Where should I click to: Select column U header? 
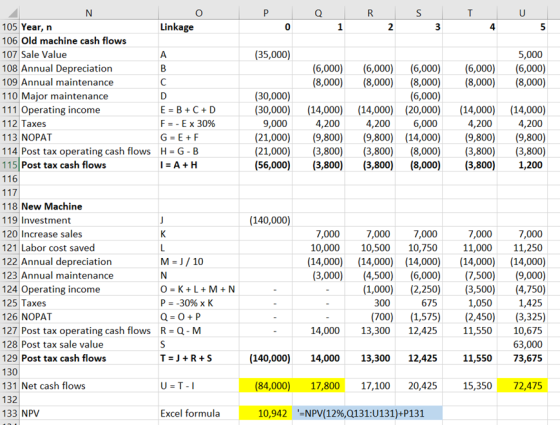[x=522, y=13]
